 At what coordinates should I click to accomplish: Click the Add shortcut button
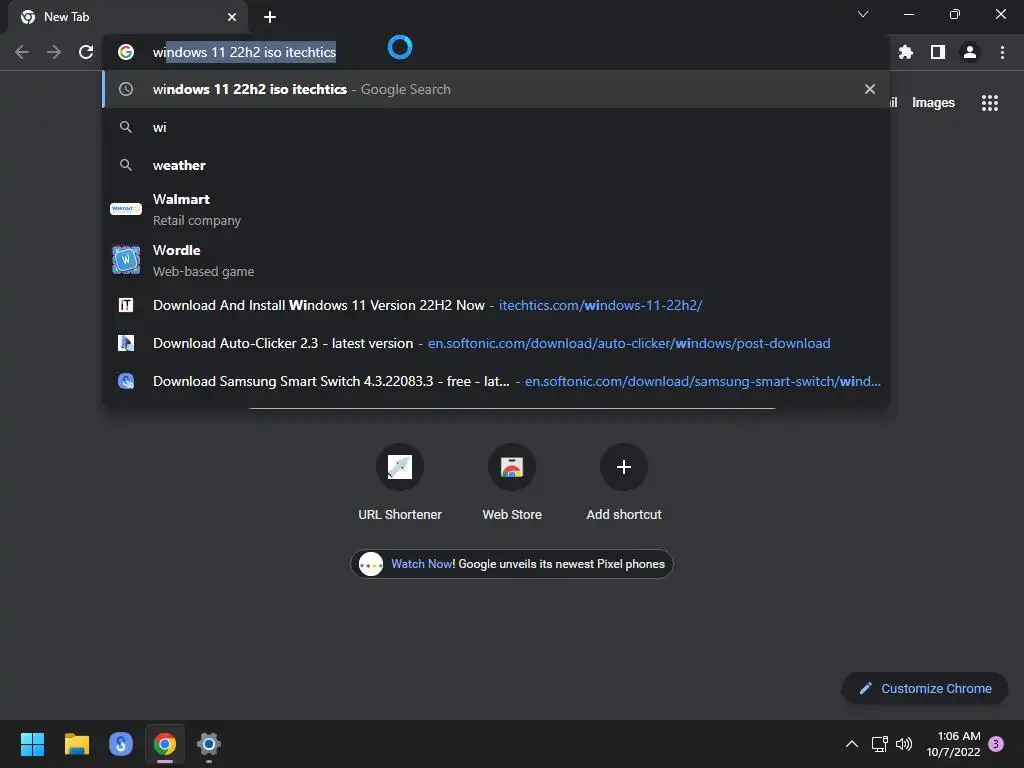point(624,482)
